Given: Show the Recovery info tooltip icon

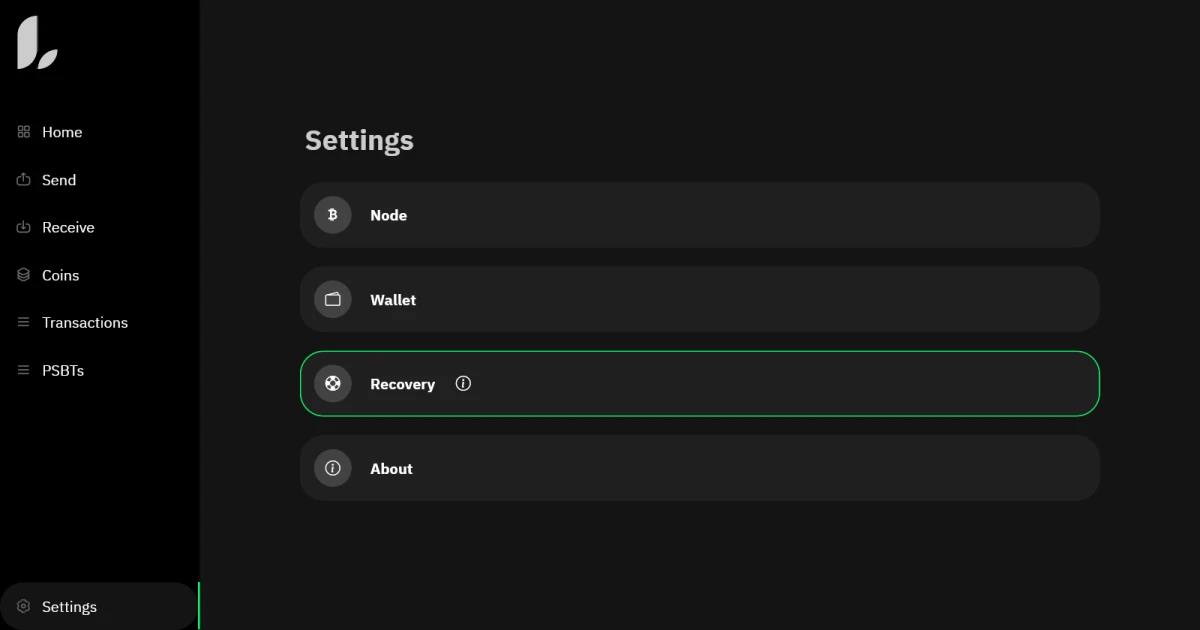Looking at the screenshot, I should (x=463, y=383).
